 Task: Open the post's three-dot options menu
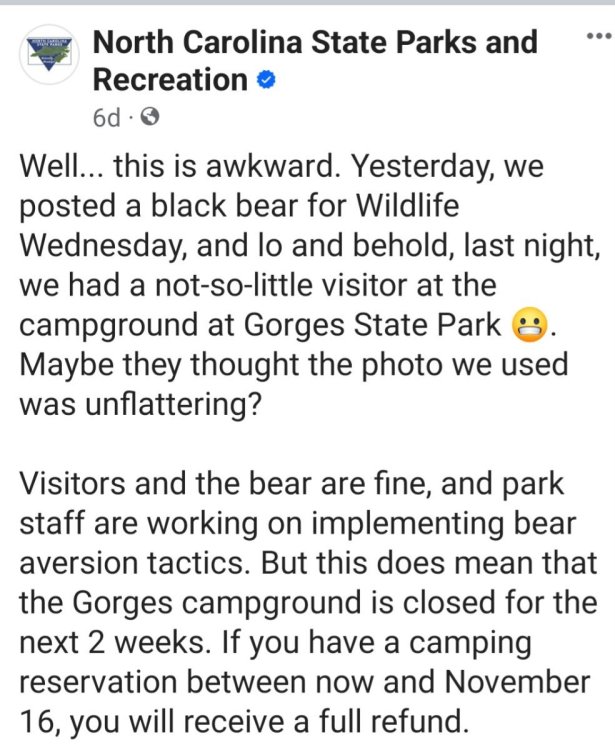[596, 36]
